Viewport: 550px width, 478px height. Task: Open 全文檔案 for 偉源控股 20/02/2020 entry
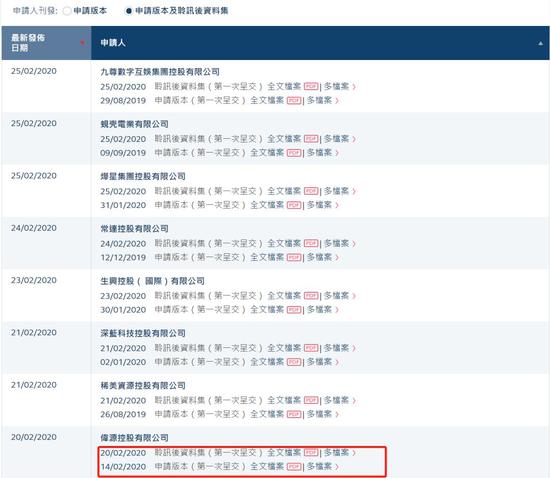click(284, 452)
